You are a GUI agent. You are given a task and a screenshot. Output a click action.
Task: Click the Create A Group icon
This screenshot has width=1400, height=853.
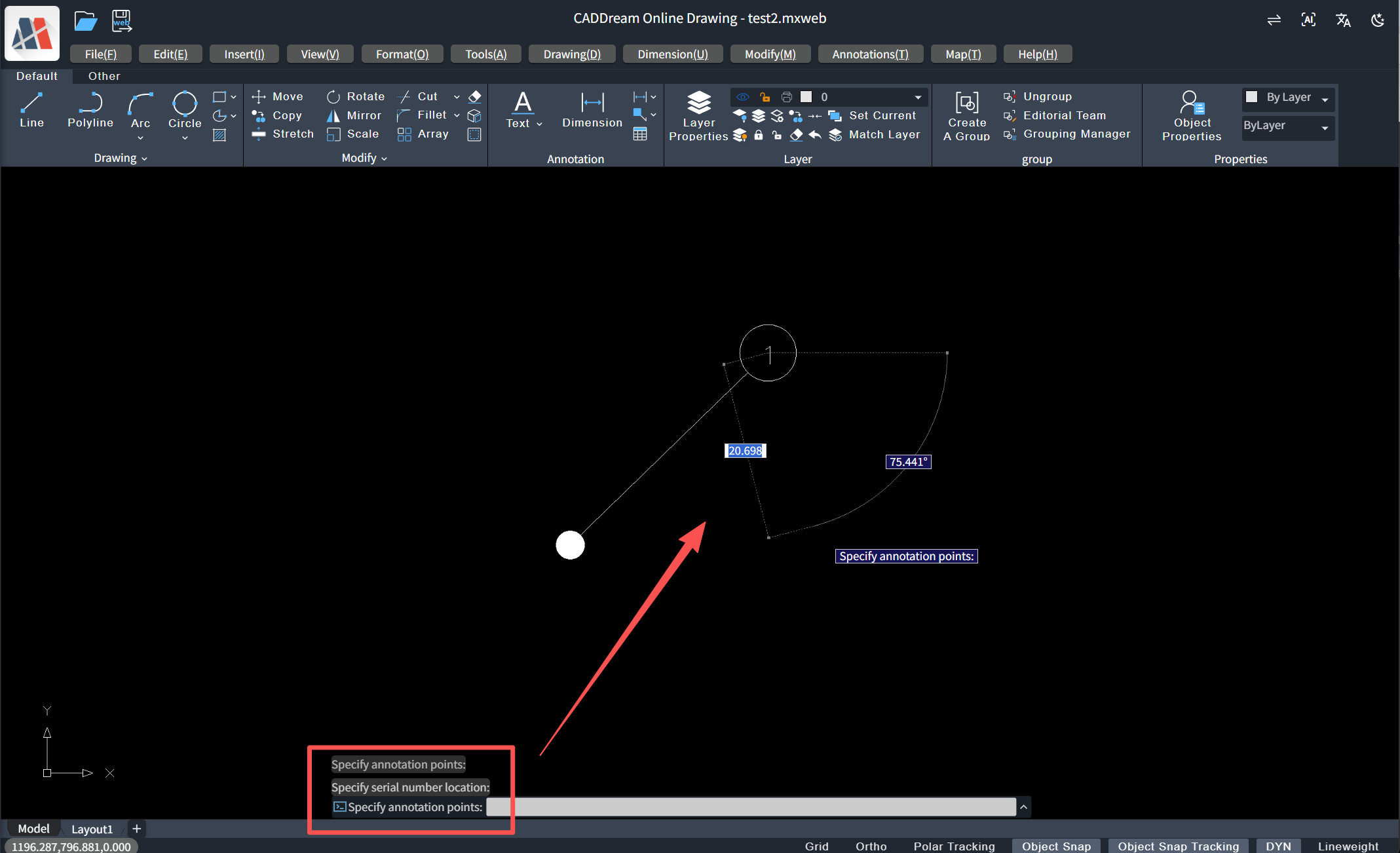click(967, 104)
